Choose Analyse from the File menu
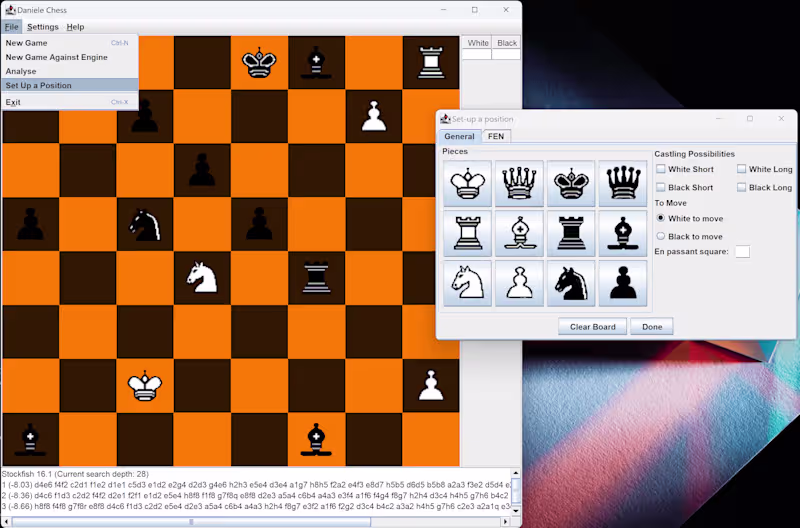The width and height of the screenshot is (800, 528). click(x=69, y=71)
